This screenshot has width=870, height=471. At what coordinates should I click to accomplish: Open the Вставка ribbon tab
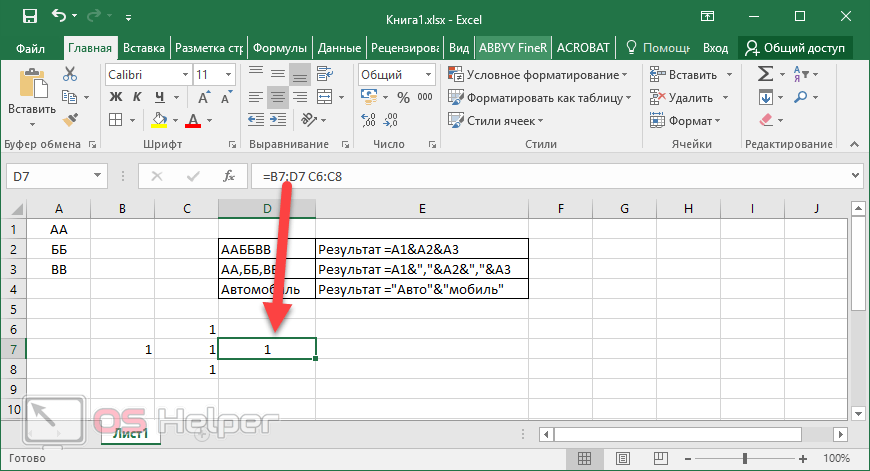click(x=144, y=47)
